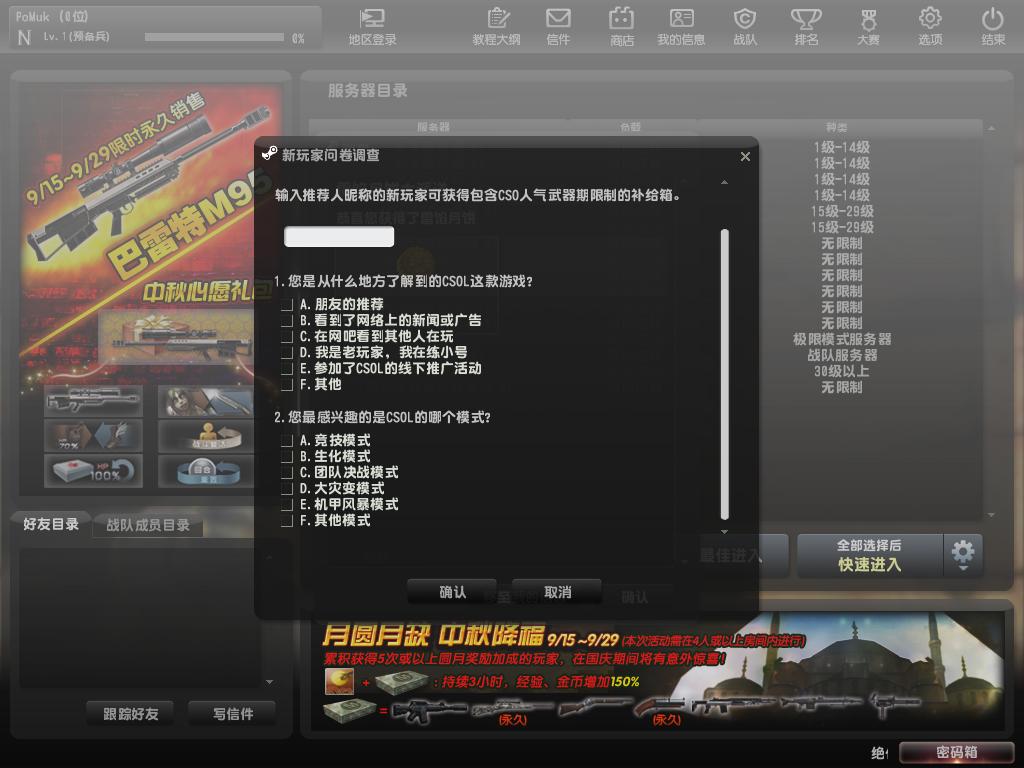Sort by the 种类 column header
Image resolution: width=1024 pixels, height=768 pixels.
pos(837,127)
